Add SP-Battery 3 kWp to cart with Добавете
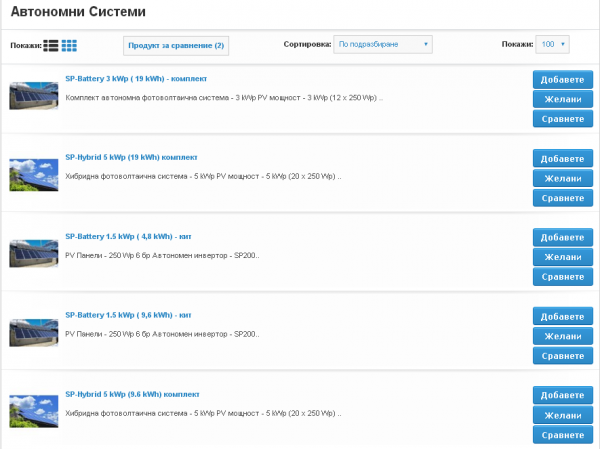Viewport: 600px width, 449px height. click(x=562, y=80)
